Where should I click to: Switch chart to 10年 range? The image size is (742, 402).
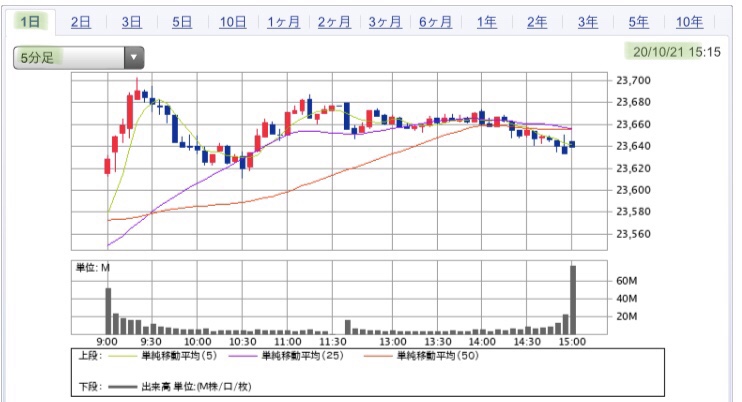(689, 22)
